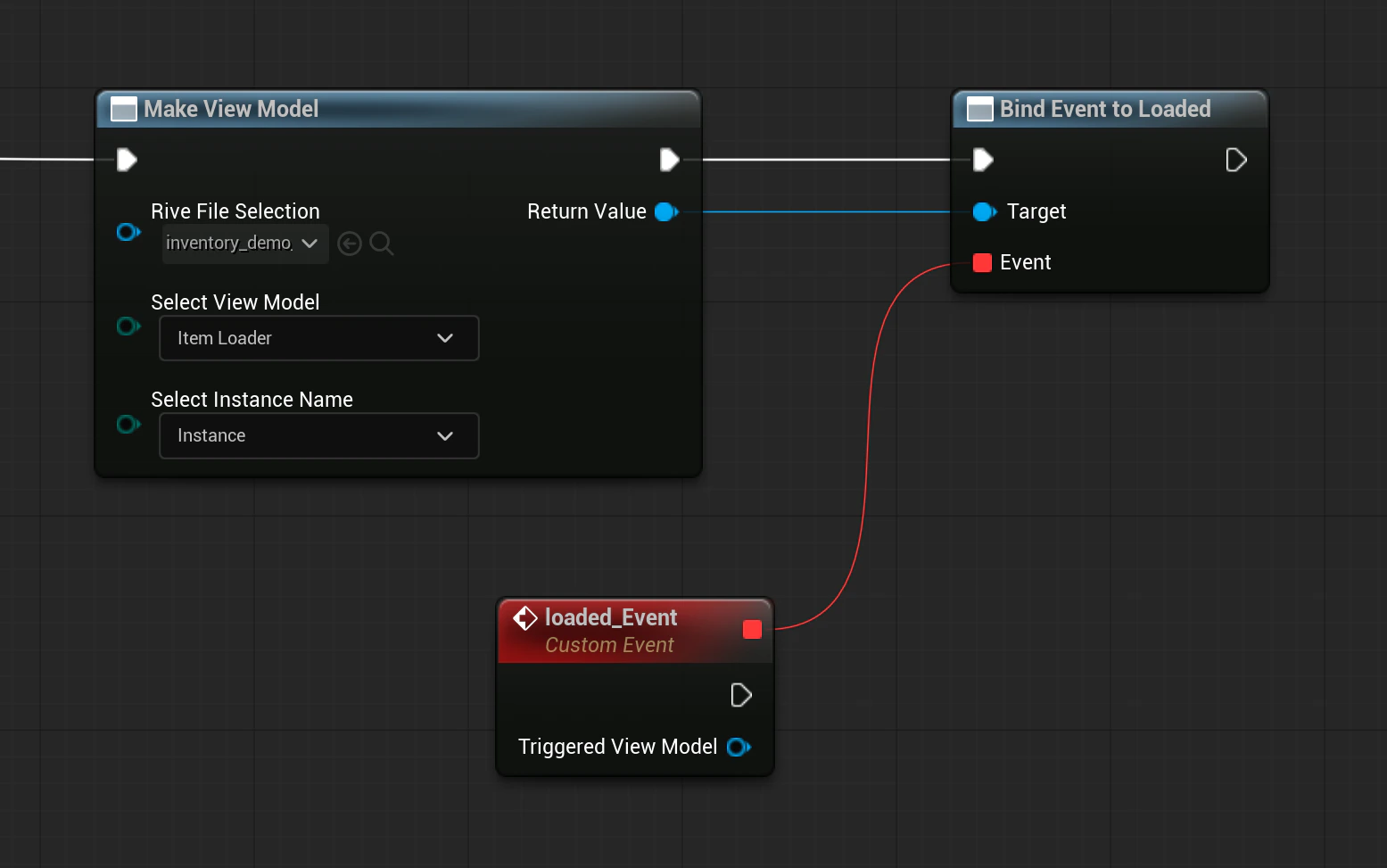The width and height of the screenshot is (1387, 868).
Task: Click the red delegate square on loaded_Event node
Action: [x=752, y=629]
